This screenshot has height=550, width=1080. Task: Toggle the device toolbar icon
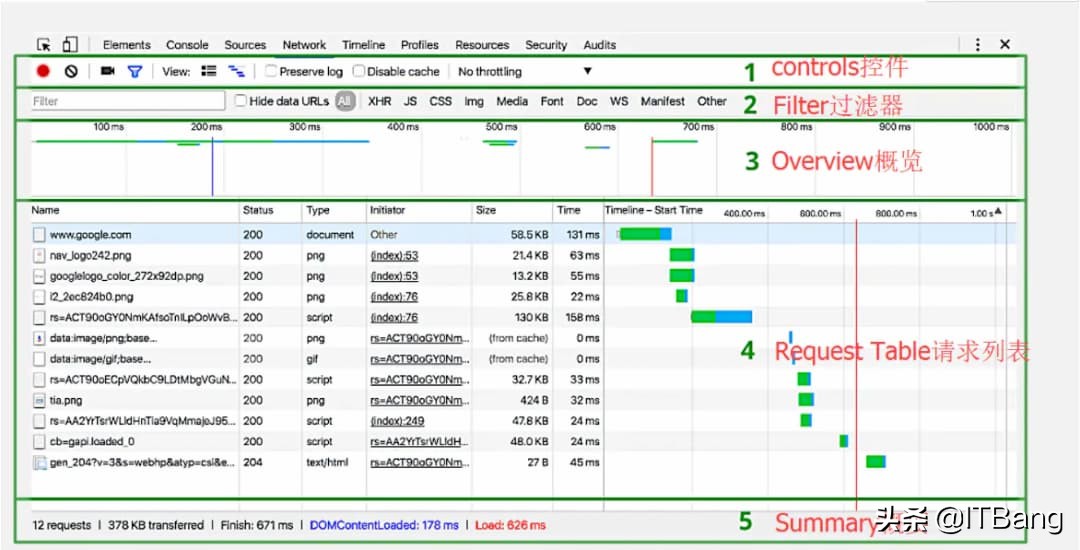69,45
